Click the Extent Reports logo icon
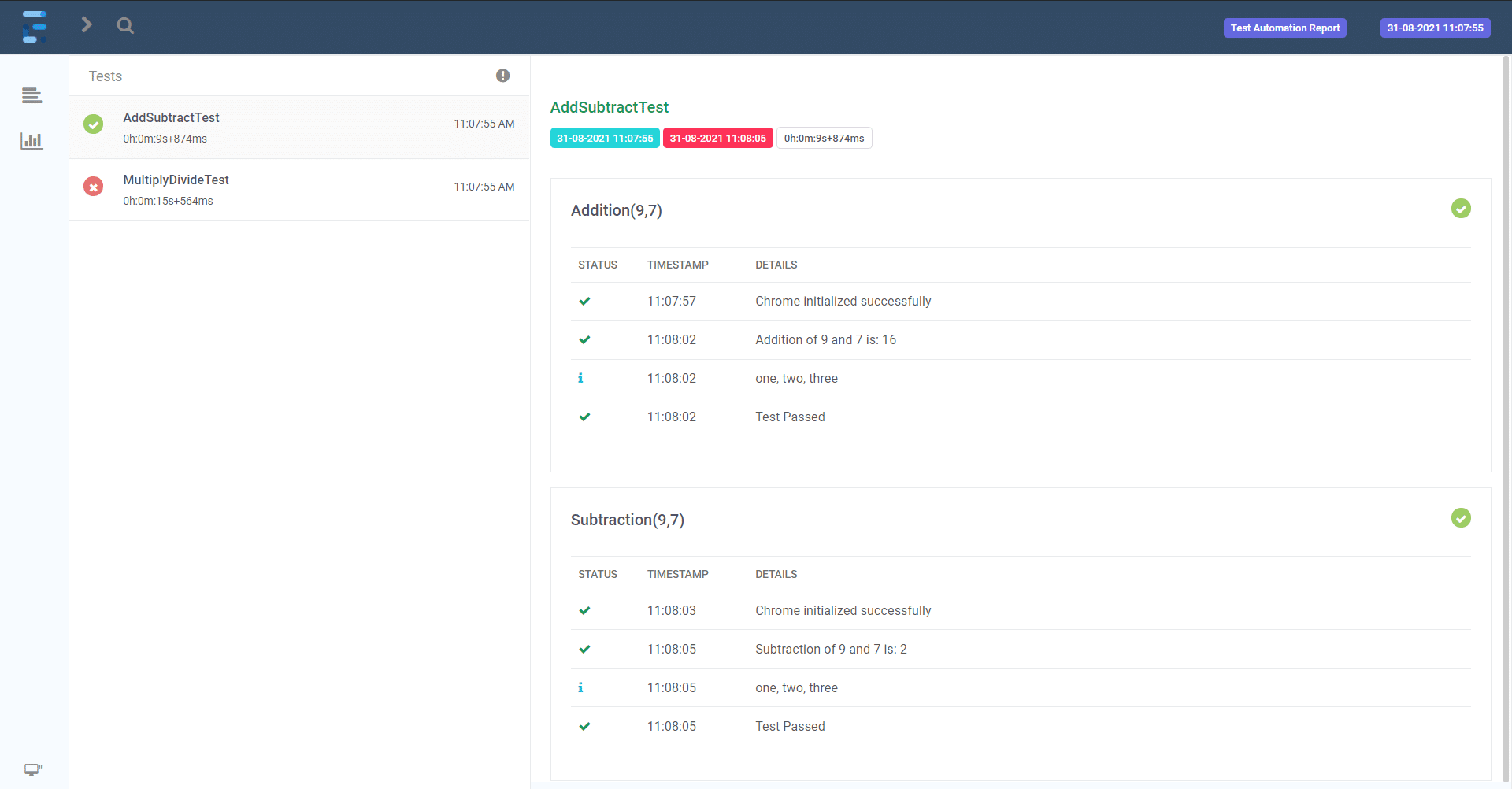The image size is (1512, 789). (34, 27)
